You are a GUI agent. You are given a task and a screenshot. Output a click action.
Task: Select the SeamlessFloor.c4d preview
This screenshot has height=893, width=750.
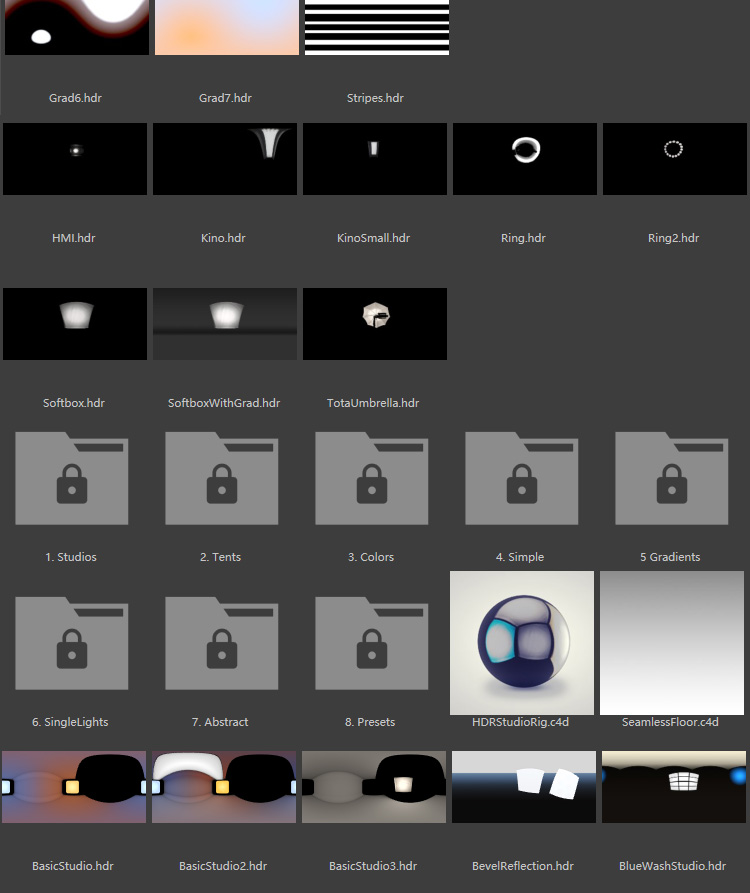pos(672,643)
